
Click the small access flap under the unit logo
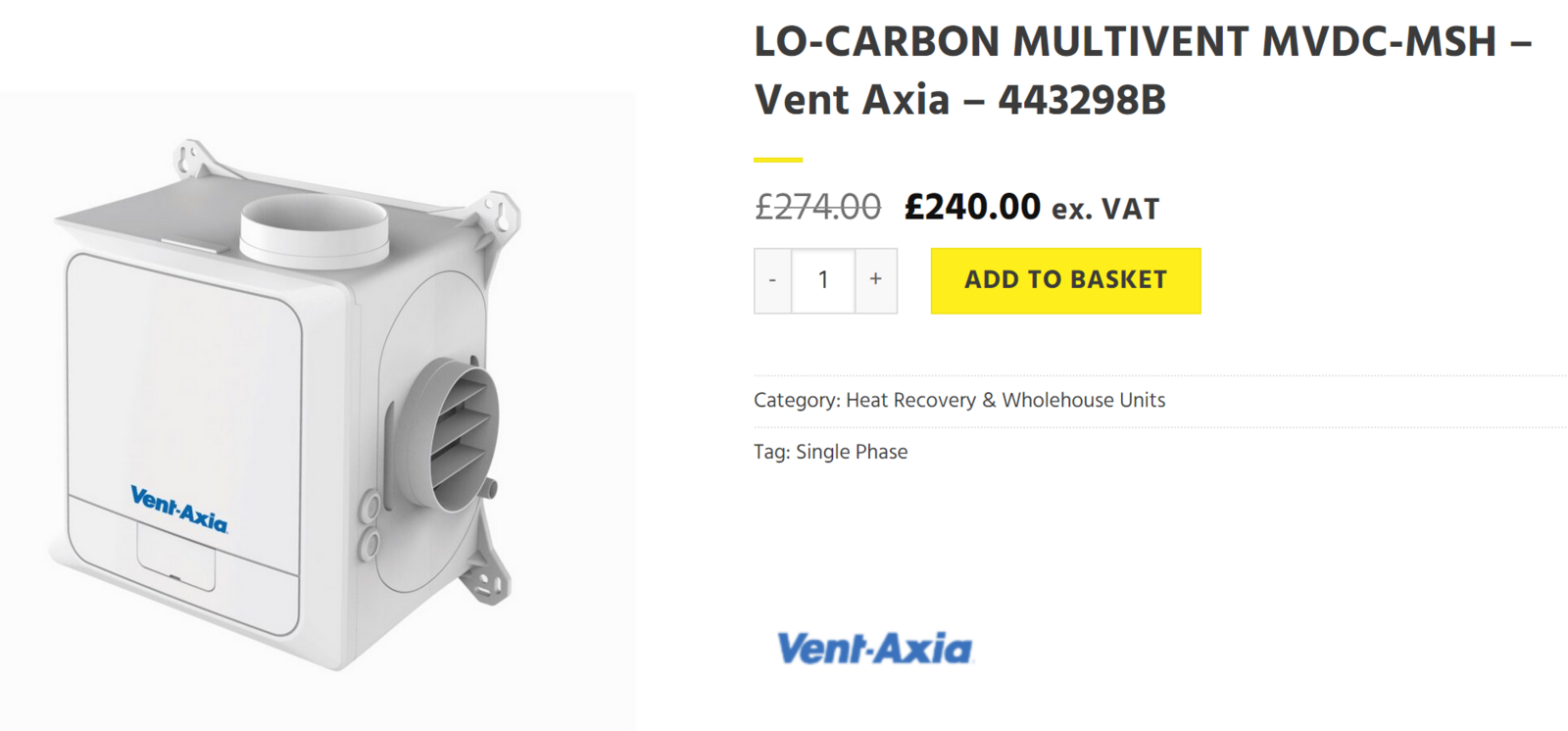point(176,556)
